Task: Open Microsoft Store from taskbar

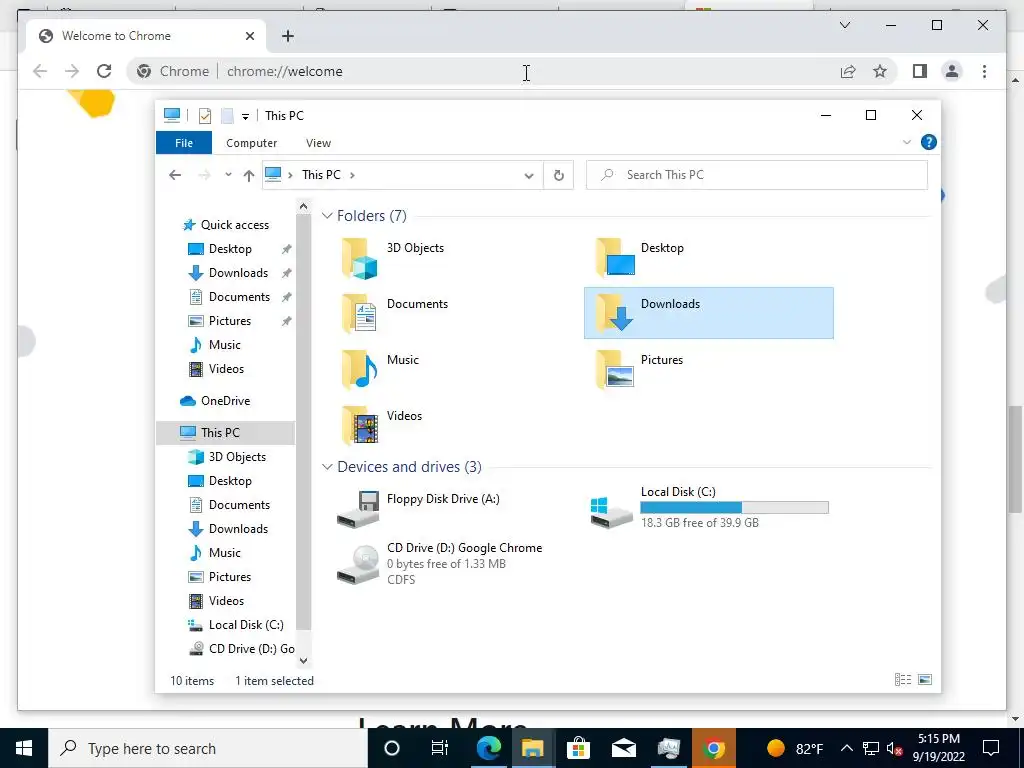Action: (x=578, y=748)
